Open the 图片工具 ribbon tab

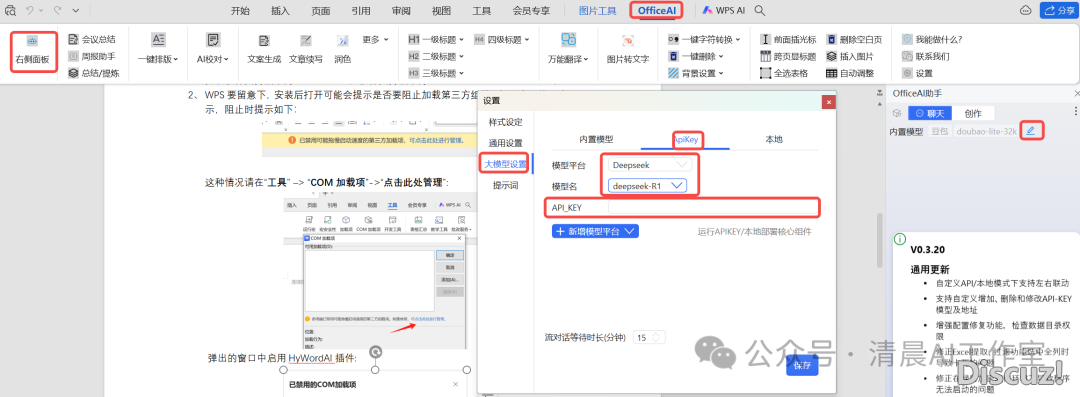click(x=597, y=10)
